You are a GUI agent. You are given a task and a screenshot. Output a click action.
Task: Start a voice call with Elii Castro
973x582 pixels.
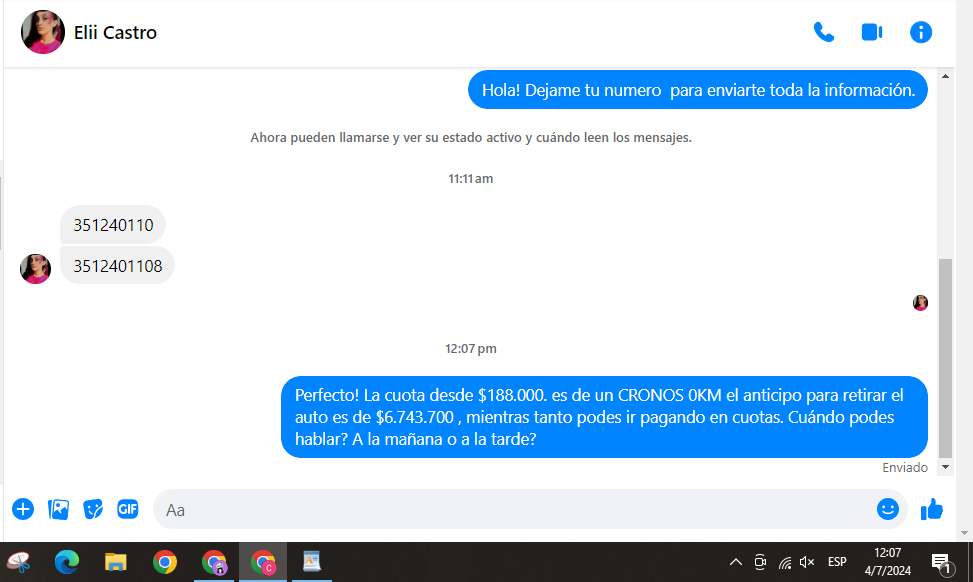tap(823, 32)
